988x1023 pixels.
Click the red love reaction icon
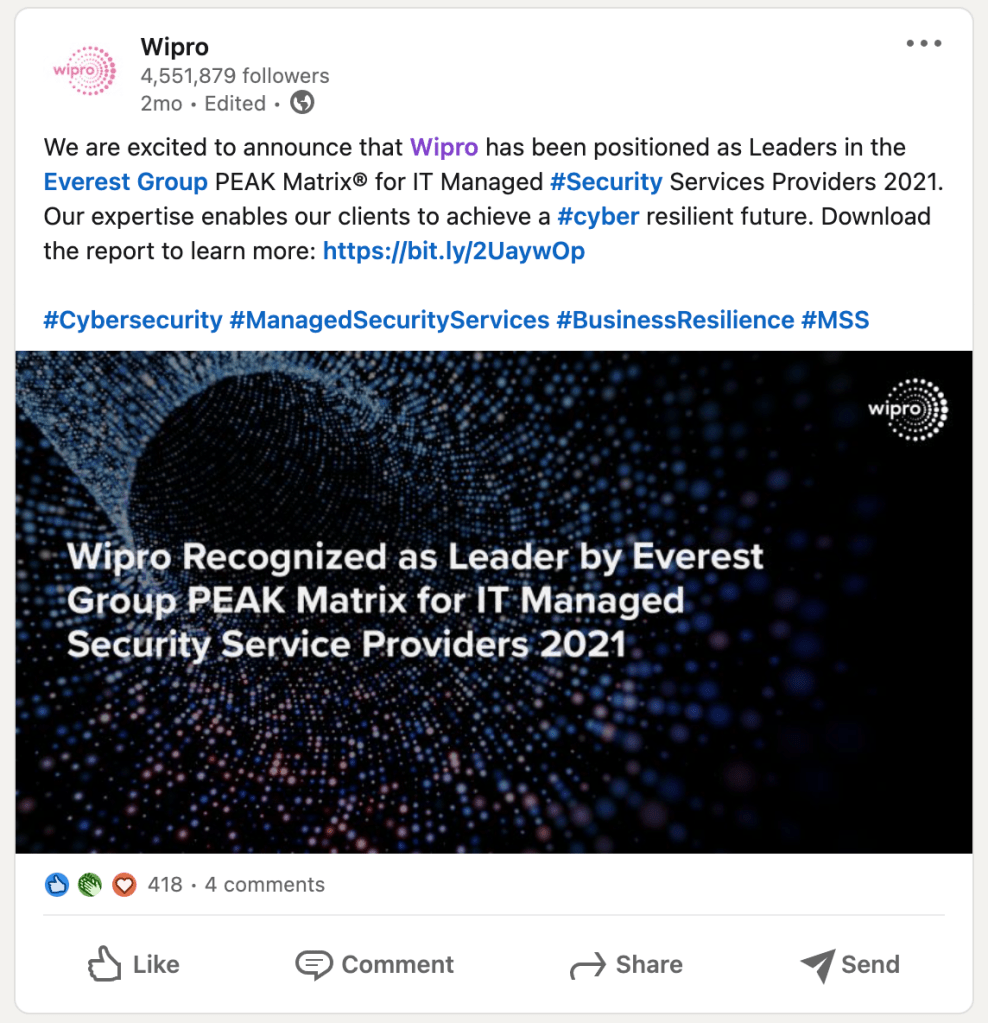(x=123, y=885)
